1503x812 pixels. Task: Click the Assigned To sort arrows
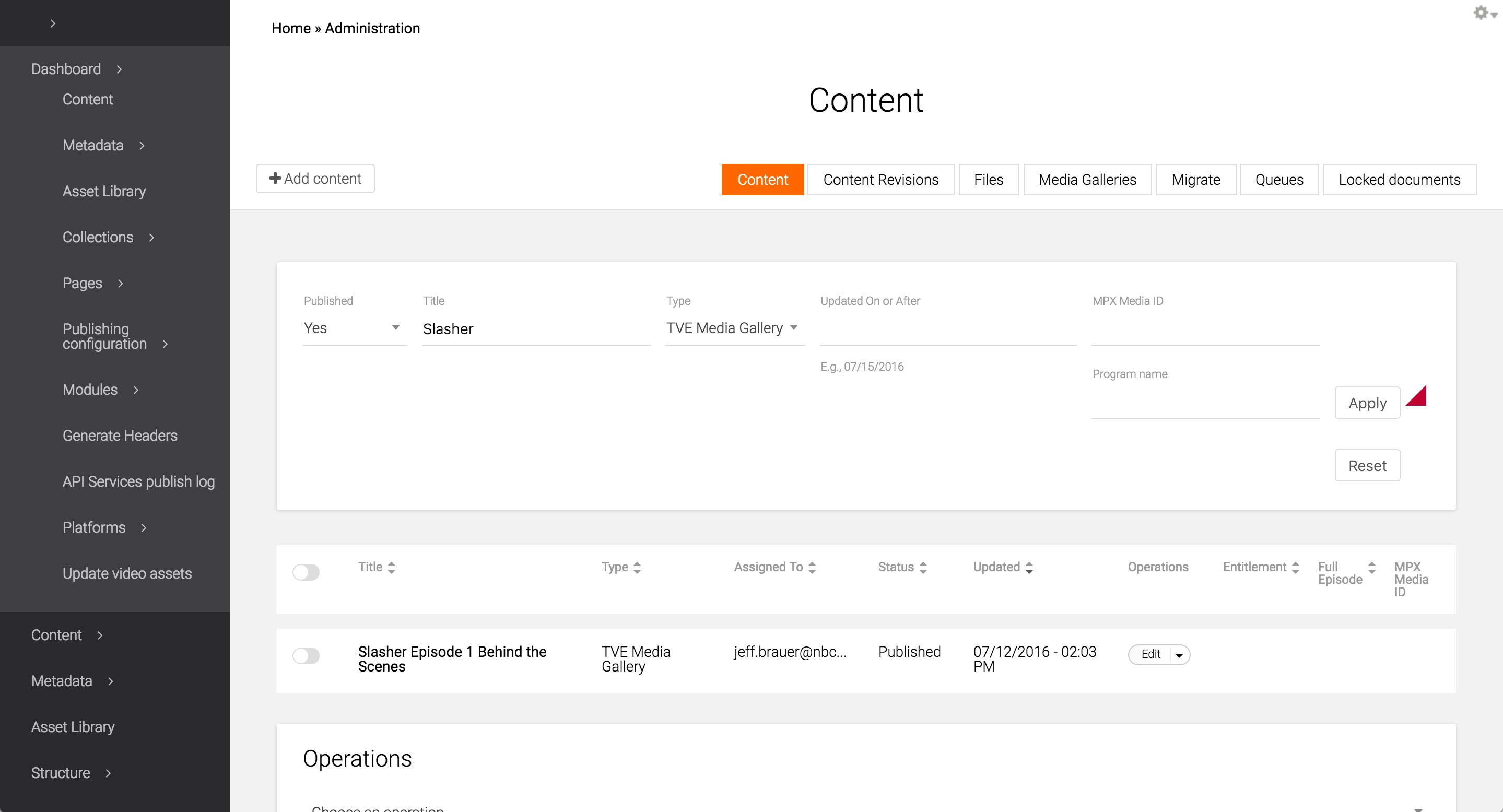click(812, 568)
